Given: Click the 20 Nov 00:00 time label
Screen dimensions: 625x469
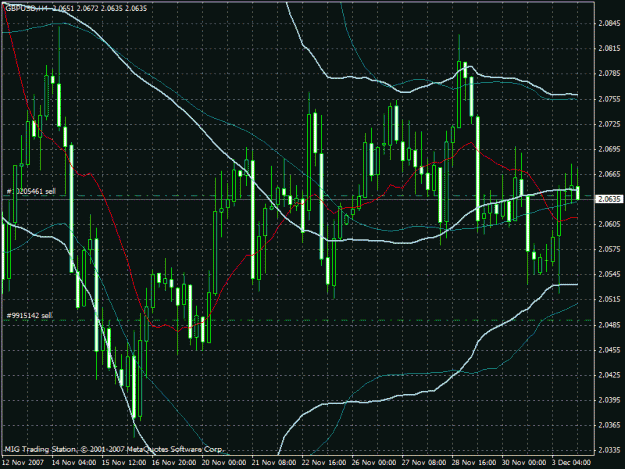Looking at the screenshot, I should [224, 463].
